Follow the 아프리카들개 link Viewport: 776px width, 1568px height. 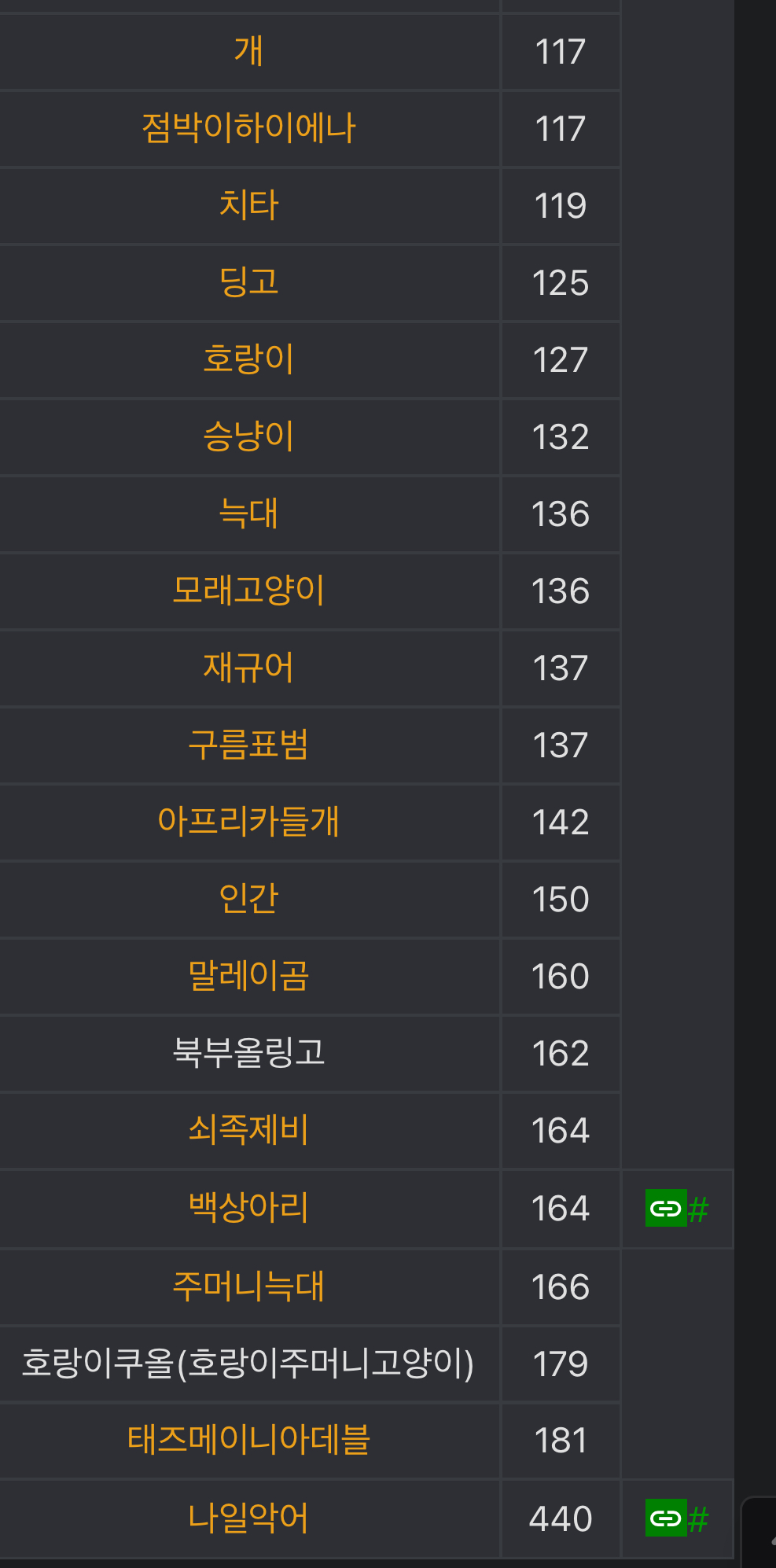tap(248, 822)
